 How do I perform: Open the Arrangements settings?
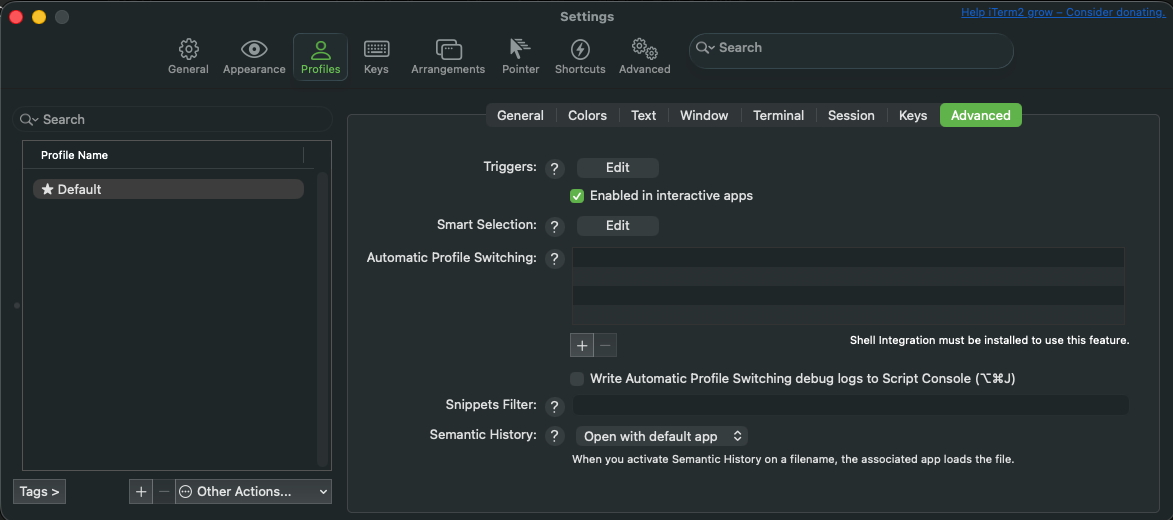pyautogui.click(x=448, y=57)
